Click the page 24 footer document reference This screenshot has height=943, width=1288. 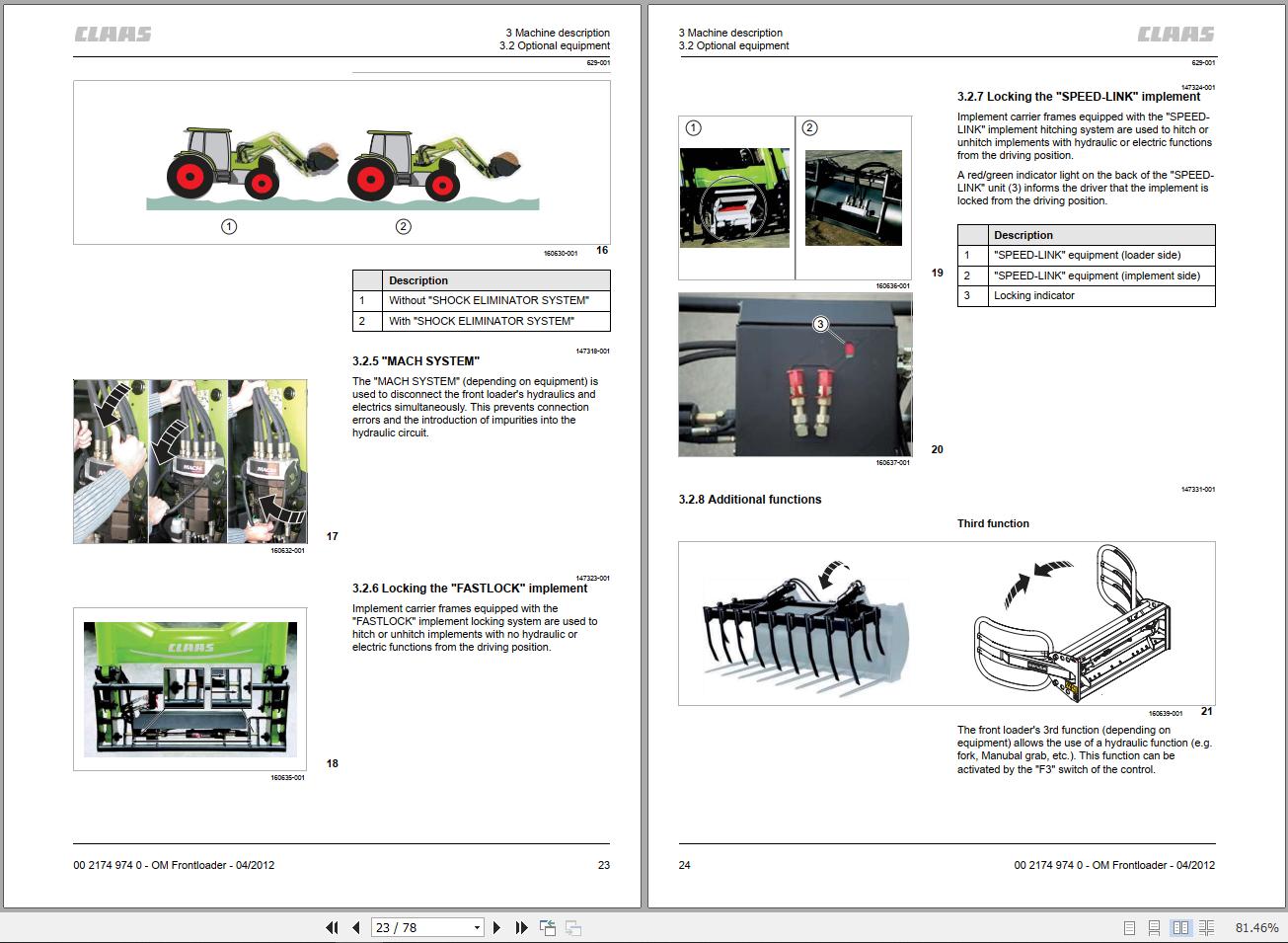[x=1114, y=865]
